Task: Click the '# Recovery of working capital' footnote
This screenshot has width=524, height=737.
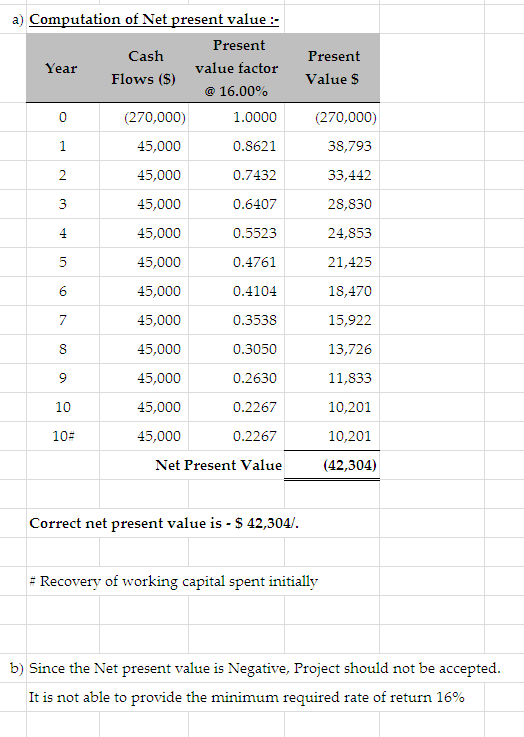Action: (x=173, y=581)
